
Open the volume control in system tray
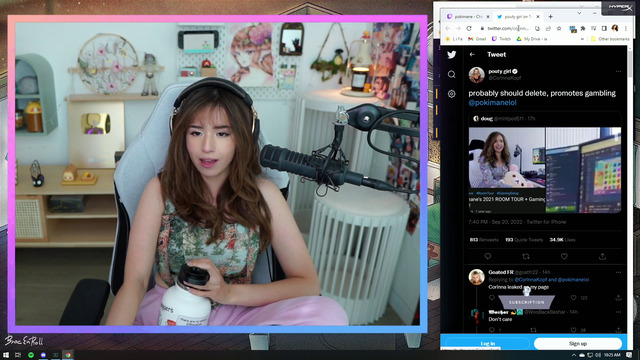coord(598,355)
